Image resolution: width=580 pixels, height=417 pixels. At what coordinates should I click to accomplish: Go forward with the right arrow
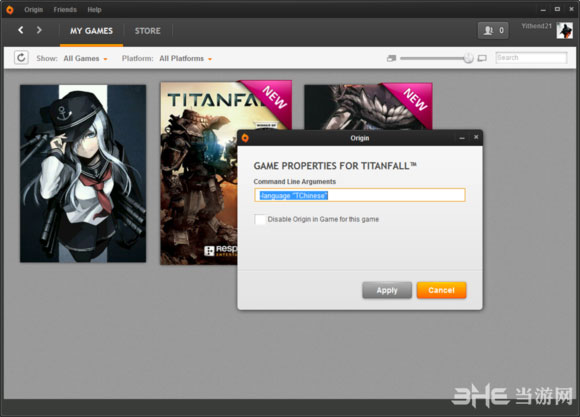click(39, 30)
